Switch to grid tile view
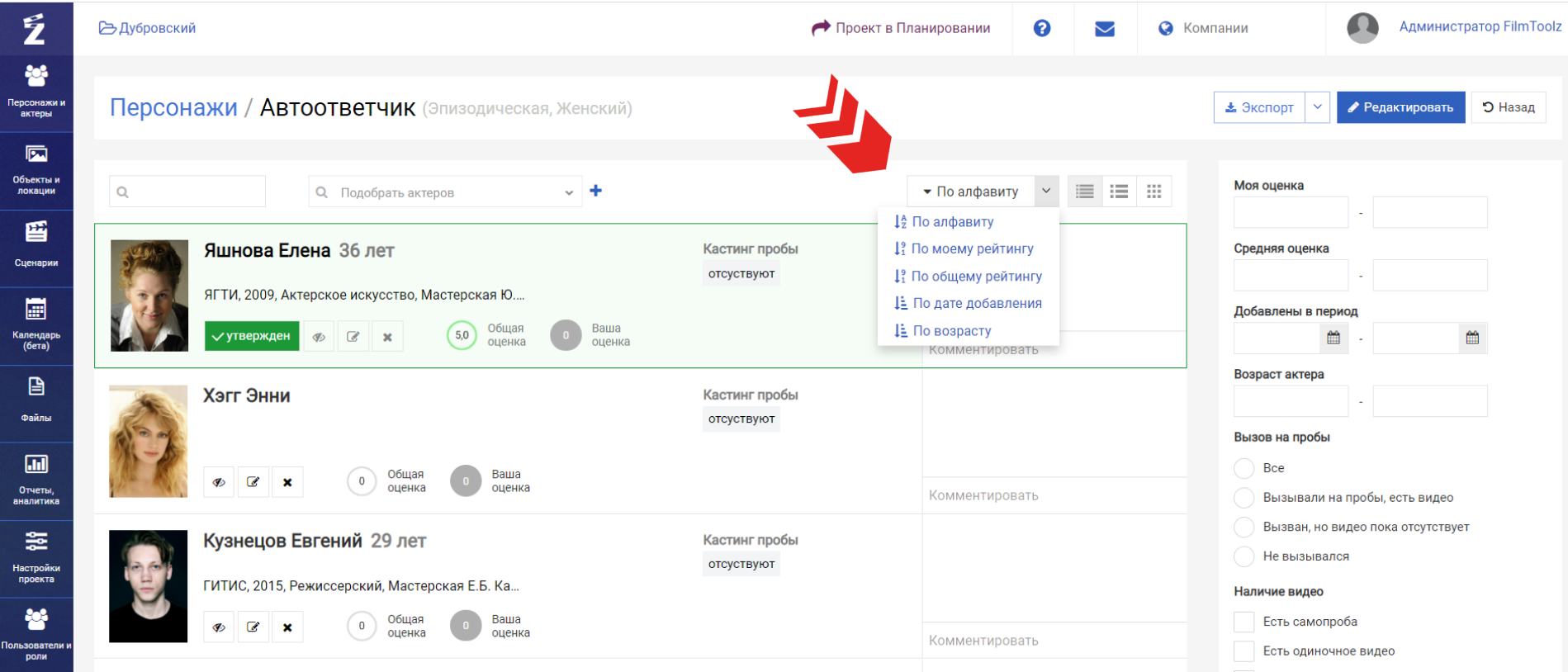The height and width of the screenshot is (672, 1568). tap(1154, 192)
